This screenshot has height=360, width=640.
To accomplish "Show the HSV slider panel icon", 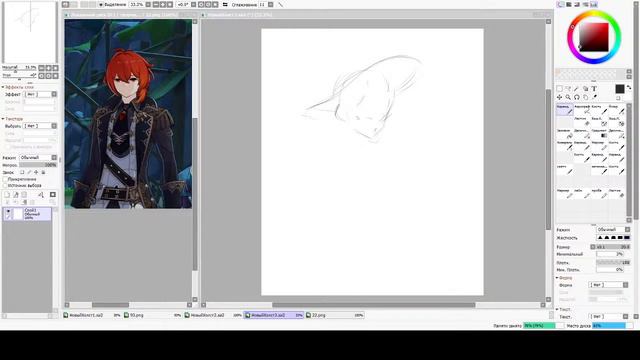I will (577, 4).
